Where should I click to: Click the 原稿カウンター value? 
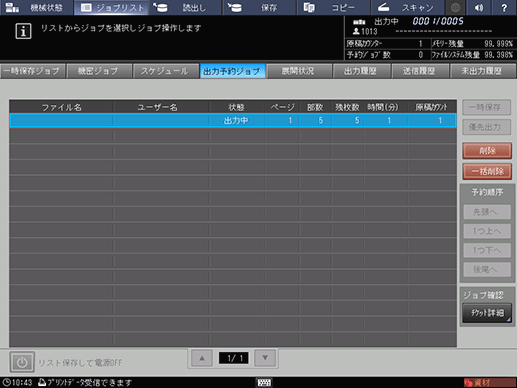(x=421, y=44)
